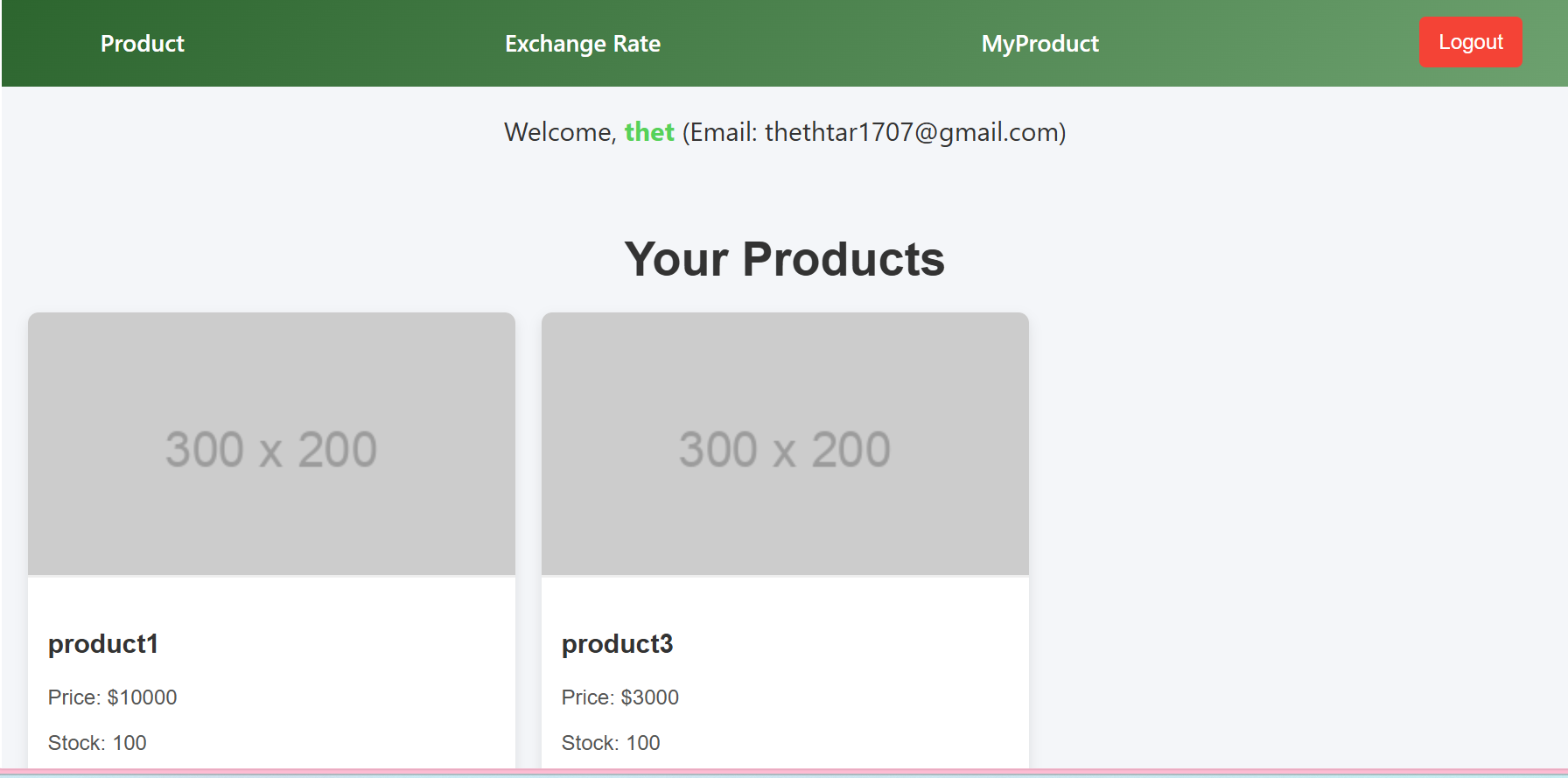Go to the Exchange Rate page

[582, 44]
